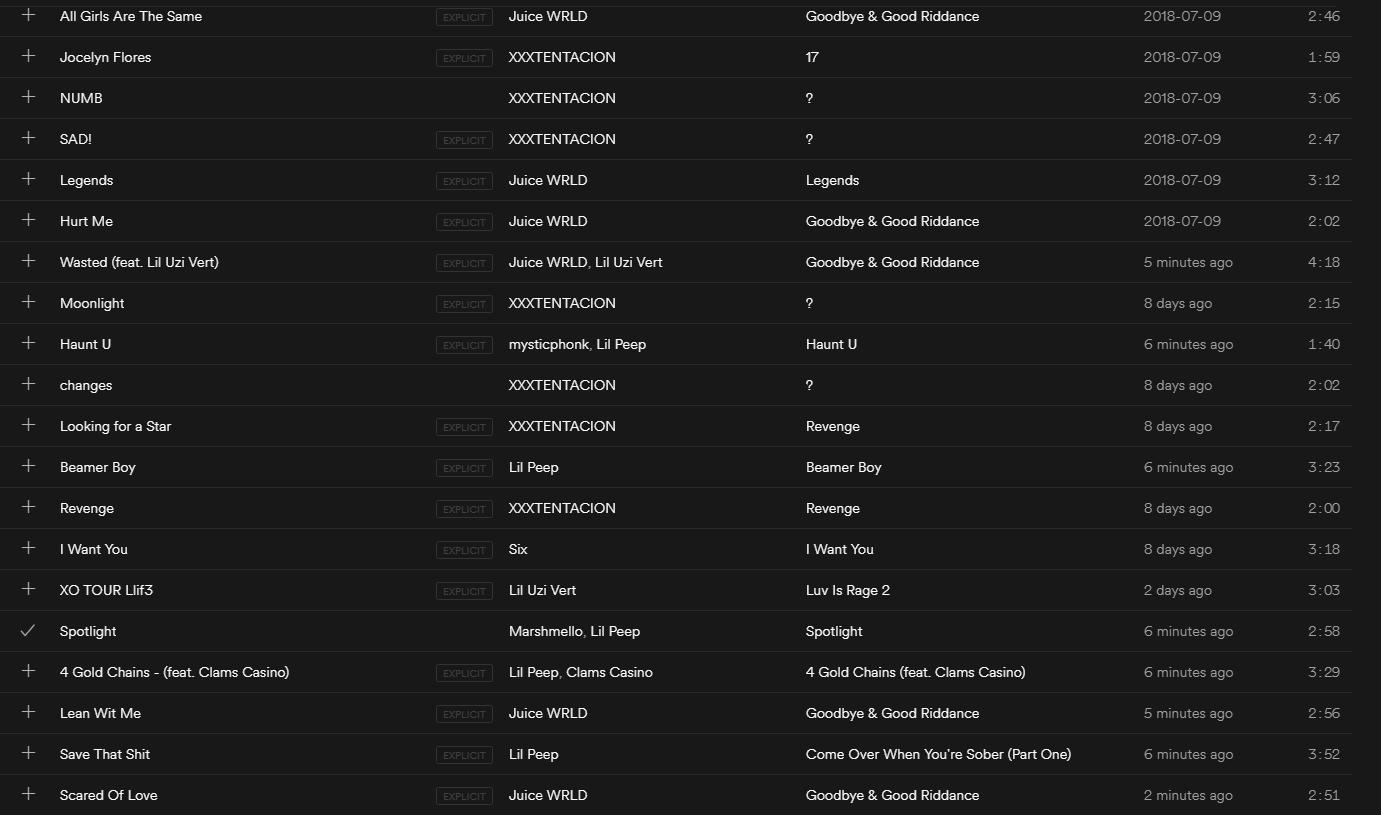Open Luv Is Rage 2 album
Viewport: 1381px width, 815px height.
point(848,590)
